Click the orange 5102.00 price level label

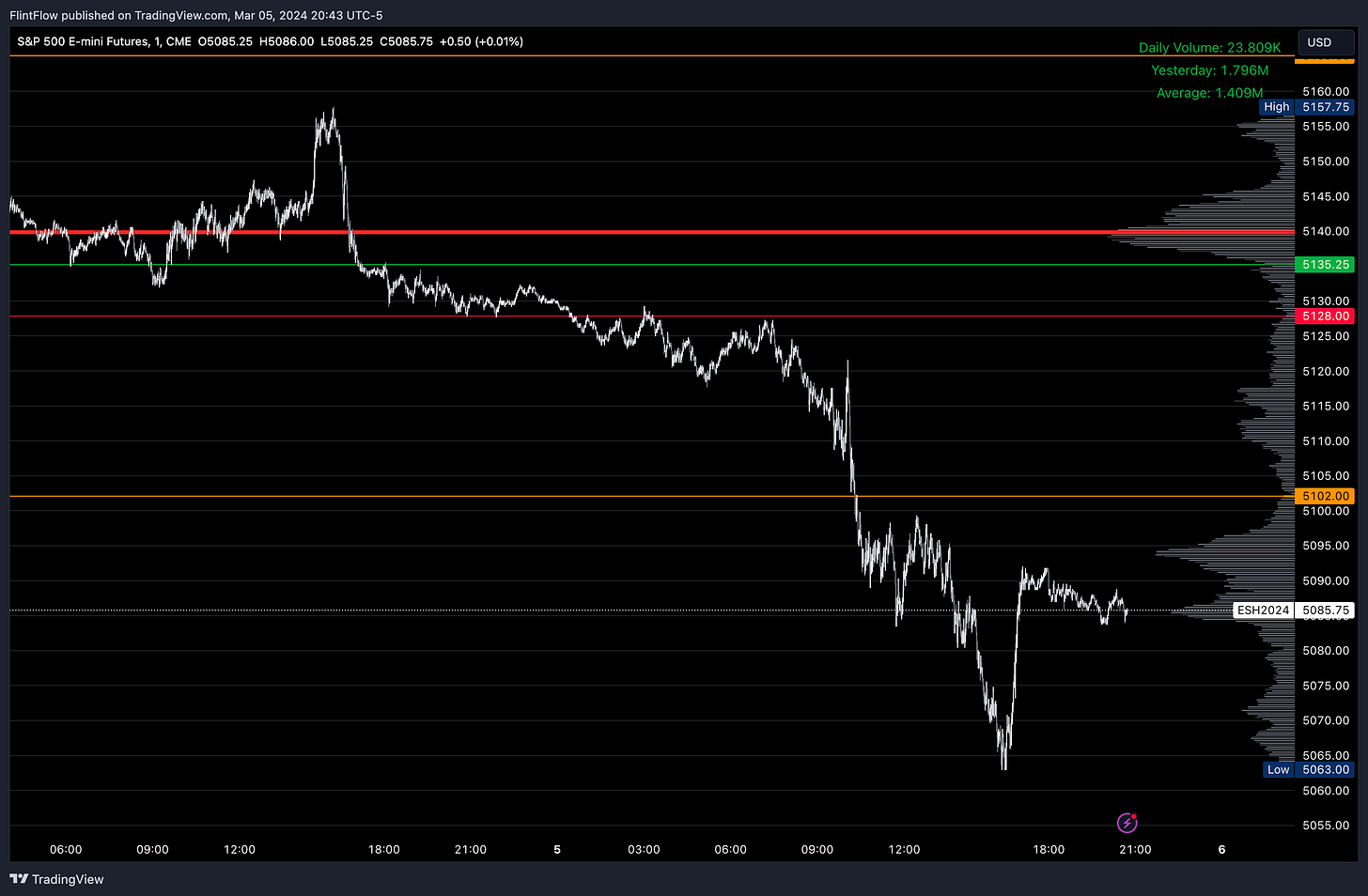1325,496
